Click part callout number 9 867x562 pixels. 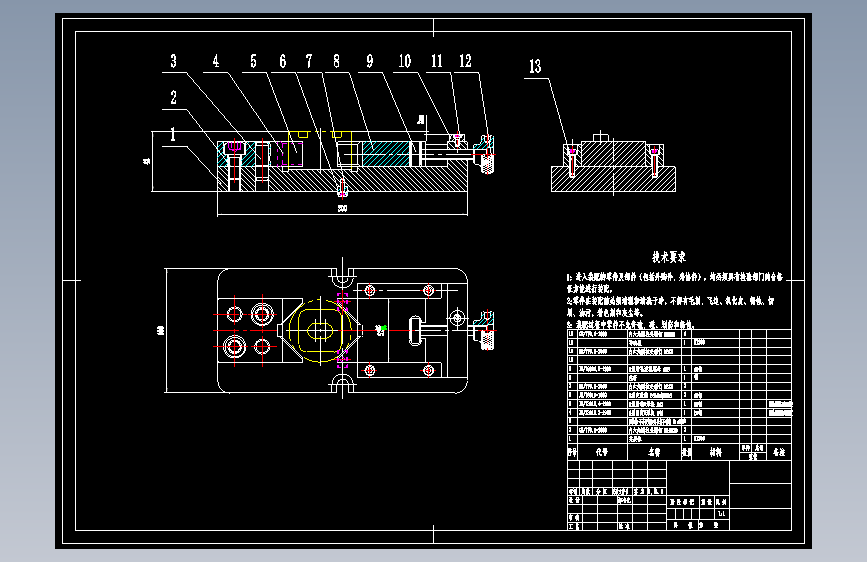pyautogui.click(x=369, y=61)
